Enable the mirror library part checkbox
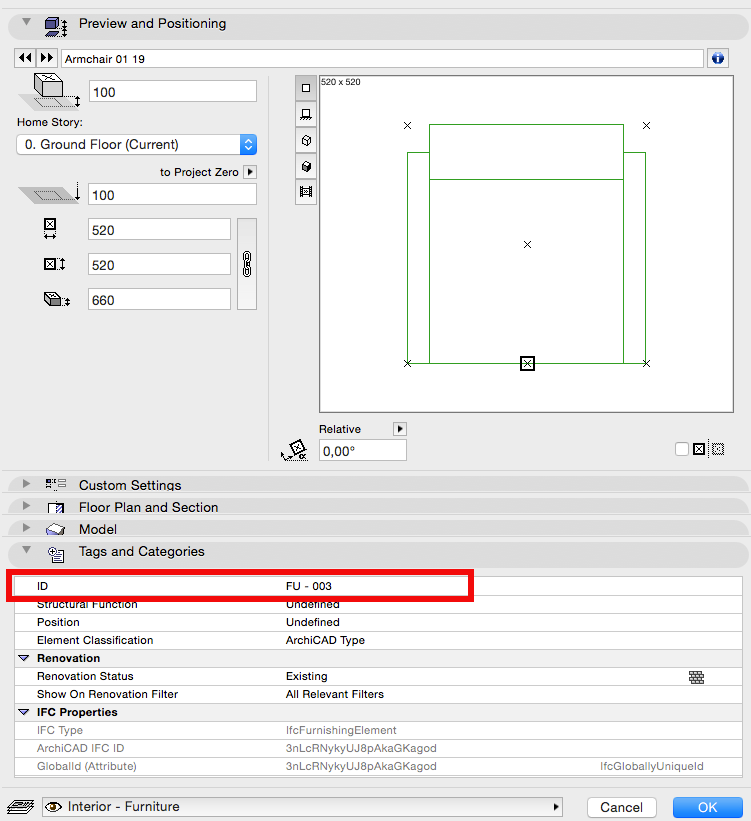Image resolution: width=751 pixels, height=821 pixels. coord(682,450)
